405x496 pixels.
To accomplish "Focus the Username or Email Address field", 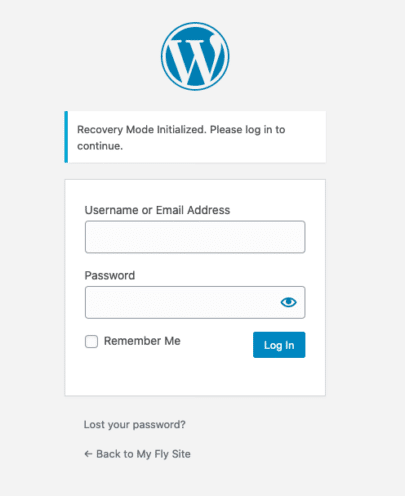I will click(x=195, y=237).
